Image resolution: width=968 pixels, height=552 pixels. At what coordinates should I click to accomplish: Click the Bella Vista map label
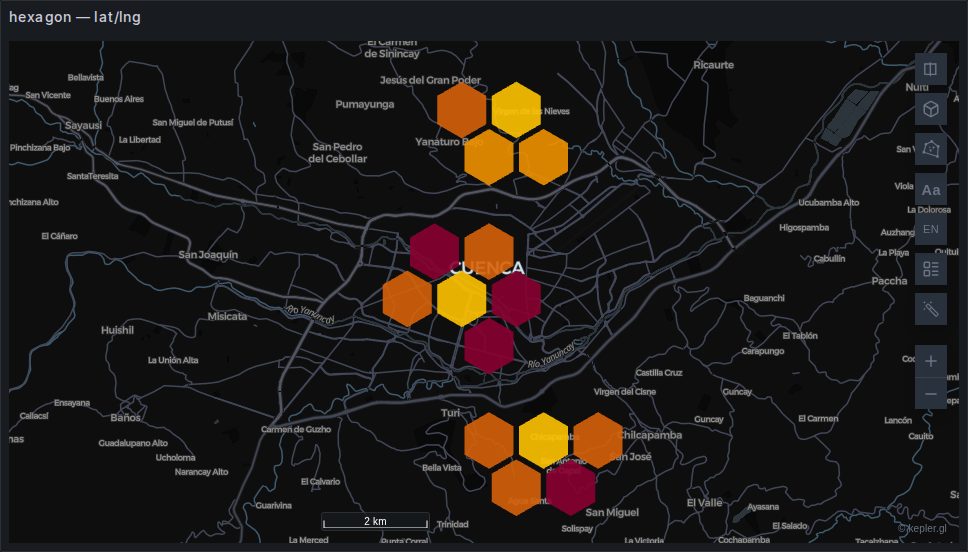click(441, 468)
